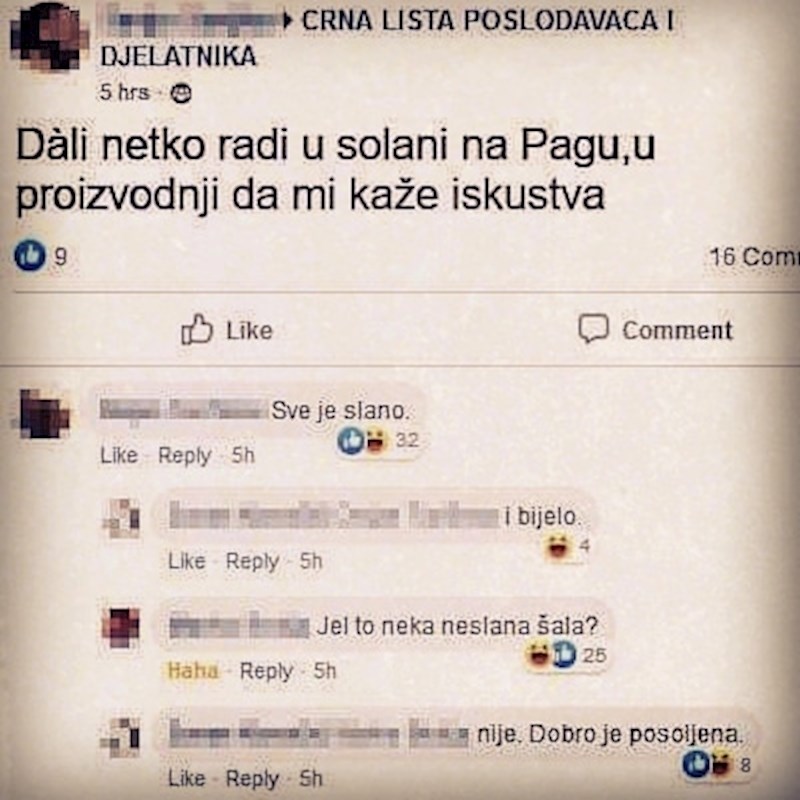Image resolution: width=800 pixels, height=800 pixels.
Task: Like the 'Dobro je posoljena' reply
Action: click(187, 779)
